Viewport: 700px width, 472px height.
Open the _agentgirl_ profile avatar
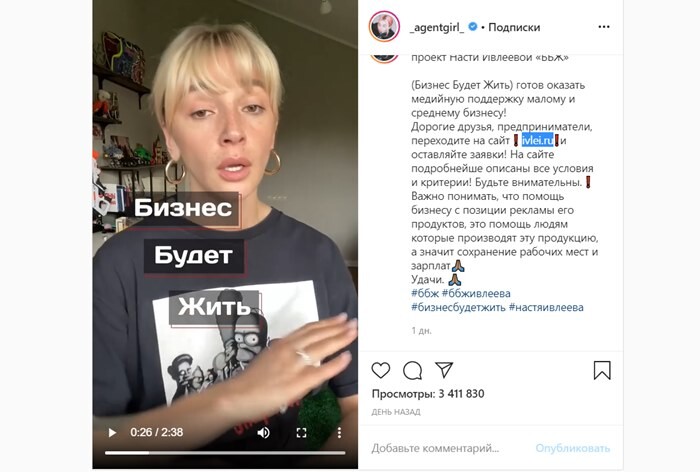(x=384, y=27)
